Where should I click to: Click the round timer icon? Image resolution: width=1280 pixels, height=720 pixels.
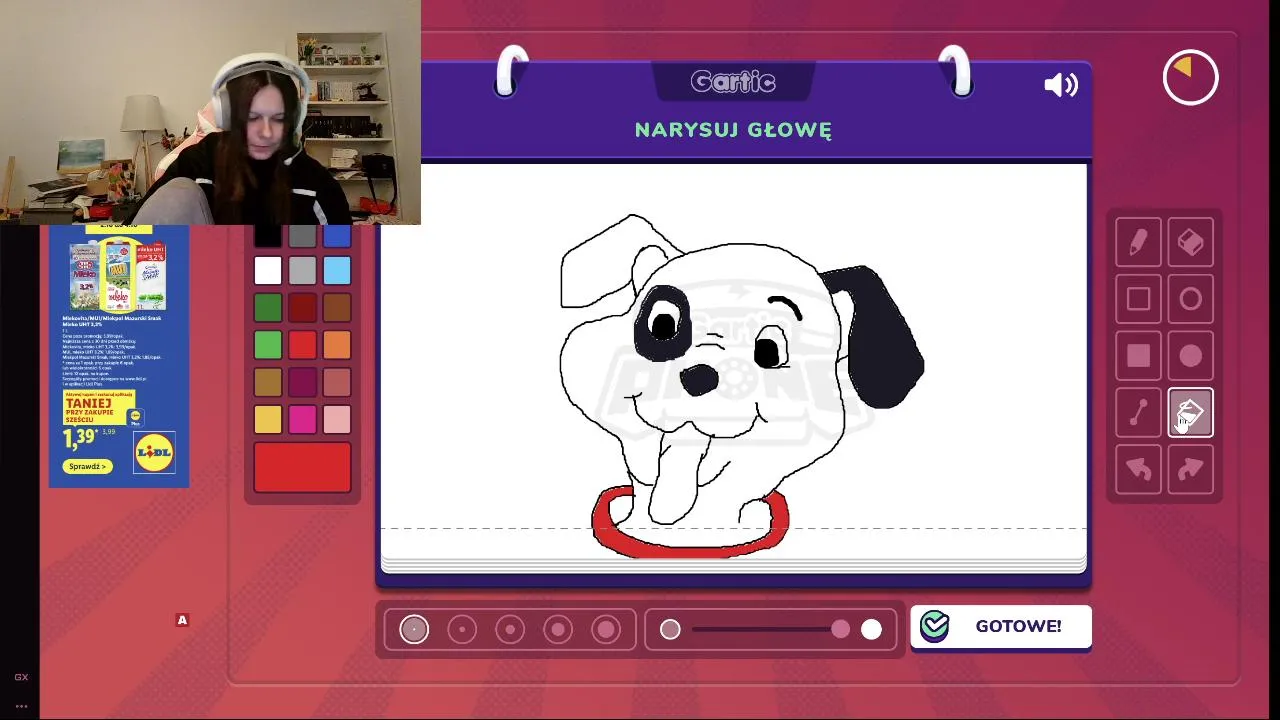[1190, 77]
